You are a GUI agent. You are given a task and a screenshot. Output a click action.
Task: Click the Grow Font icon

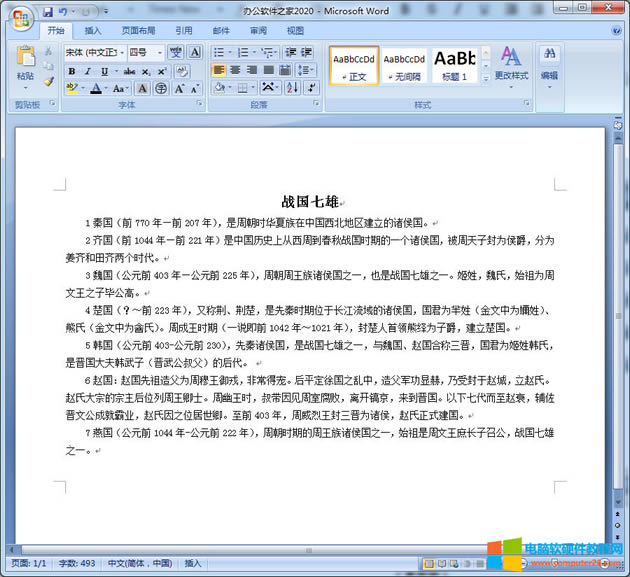[x=179, y=88]
